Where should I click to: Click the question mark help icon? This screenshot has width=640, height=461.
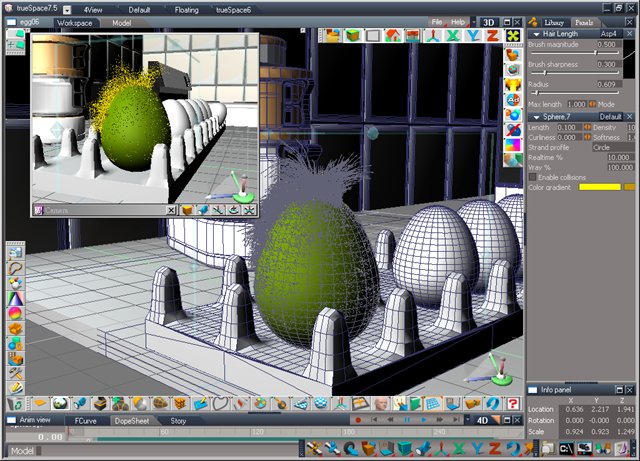(x=513, y=403)
